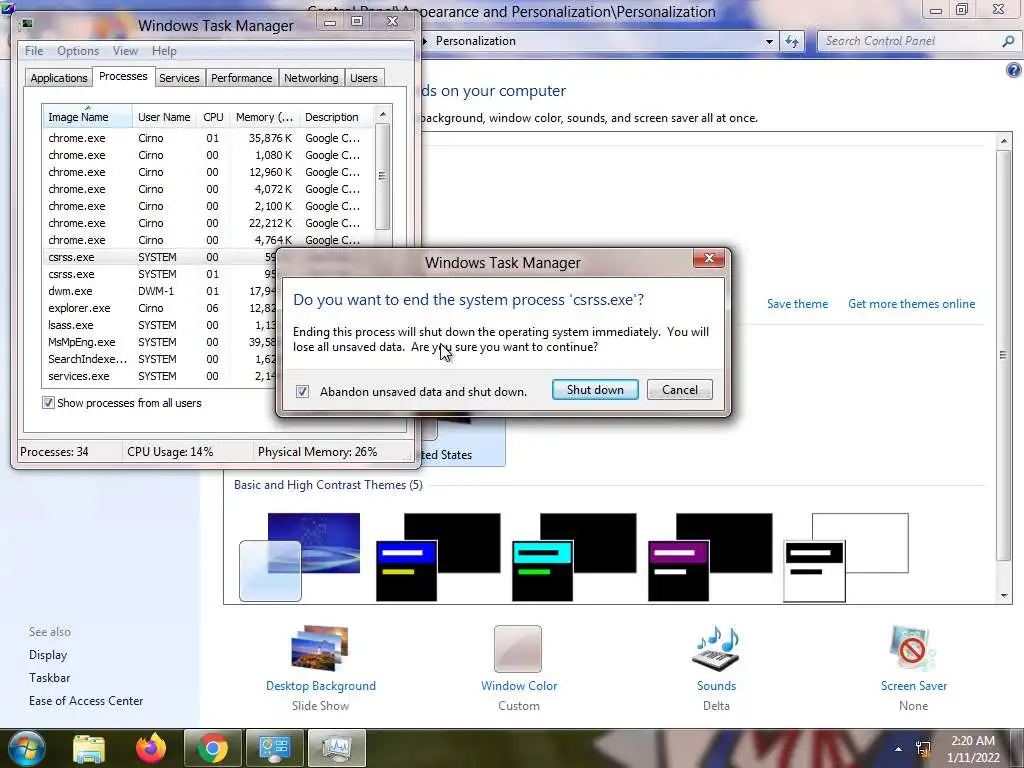1024x768 pixels.
Task: Click the Shut down button
Action: [595, 390]
